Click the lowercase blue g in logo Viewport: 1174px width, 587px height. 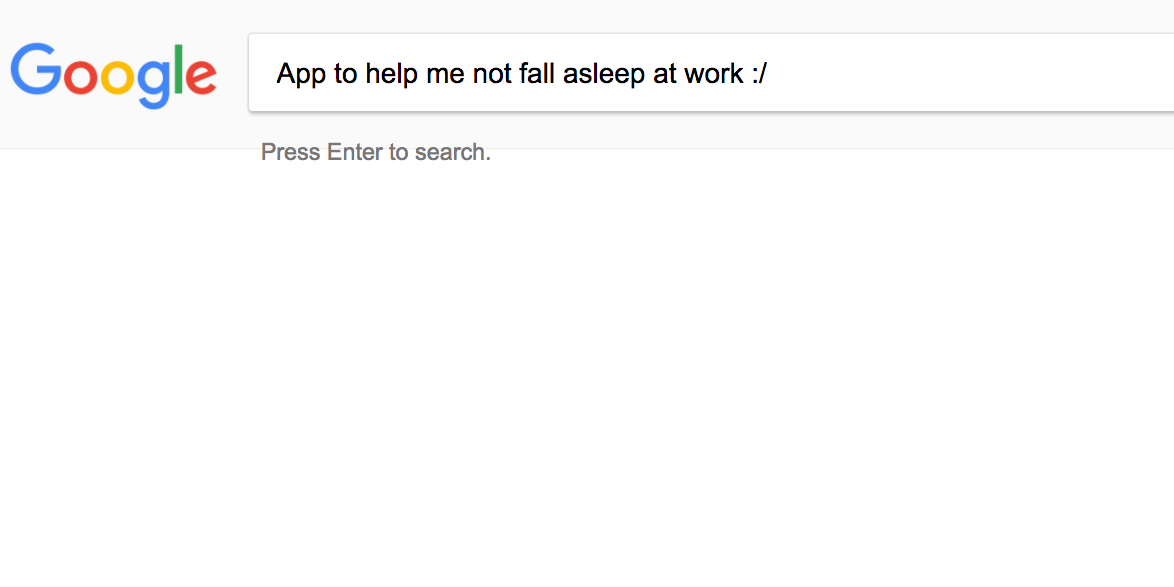point(154,85)
